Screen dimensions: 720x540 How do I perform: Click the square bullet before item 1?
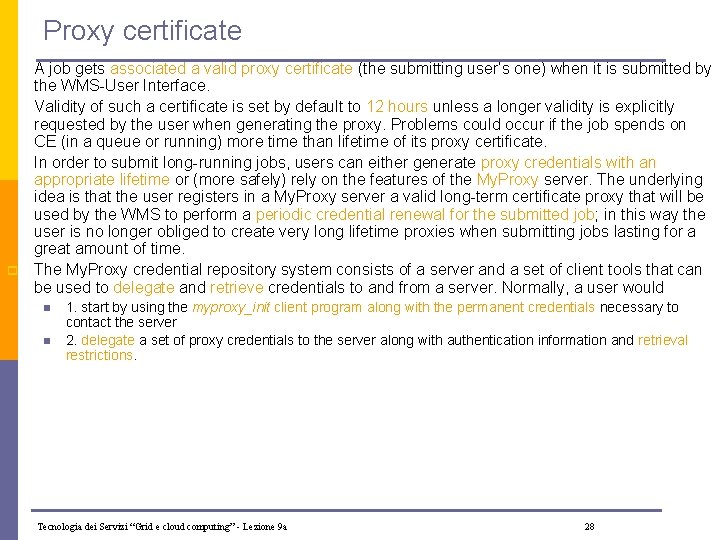click(47, 308)
